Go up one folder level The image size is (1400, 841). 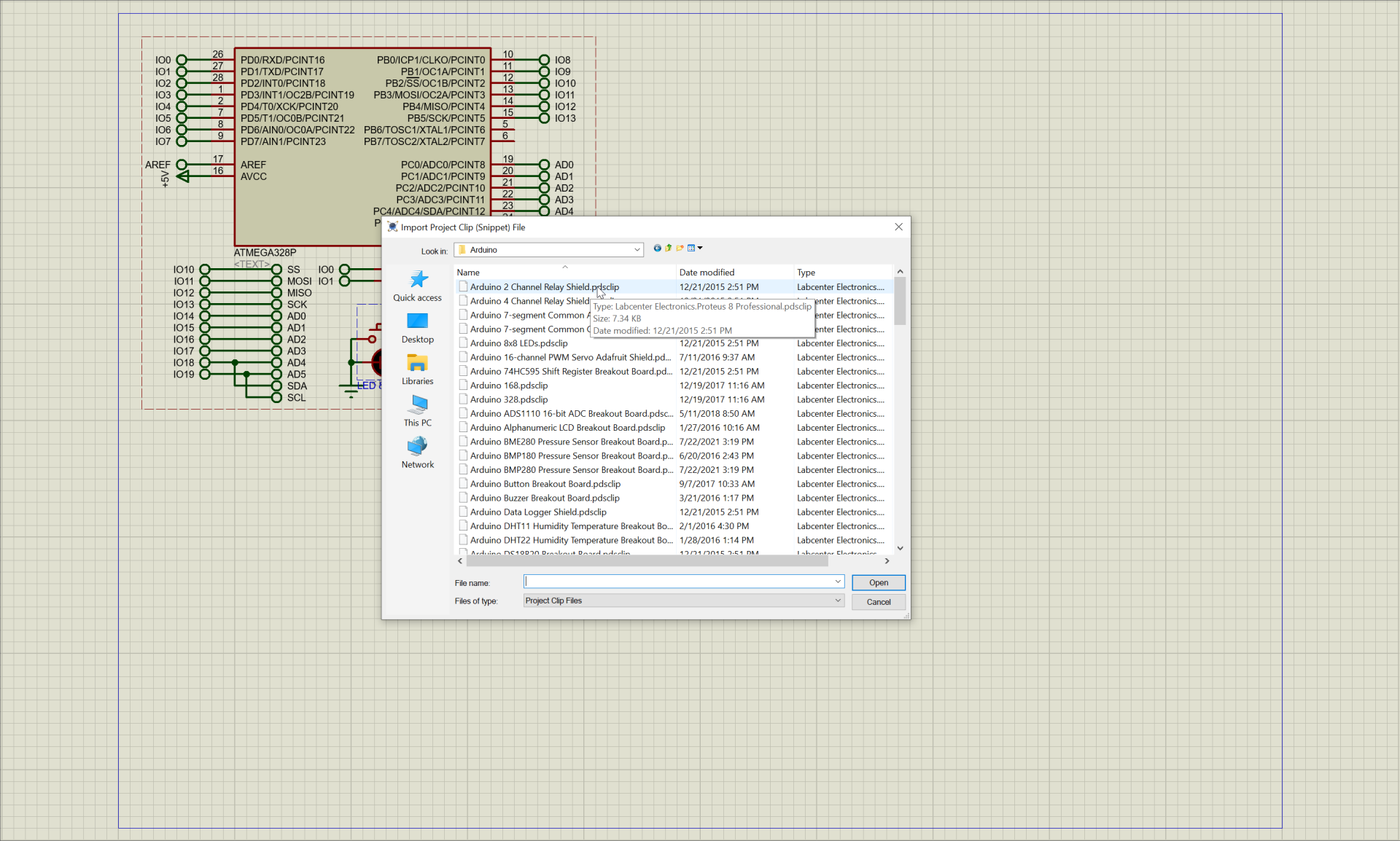pos(669,249)
